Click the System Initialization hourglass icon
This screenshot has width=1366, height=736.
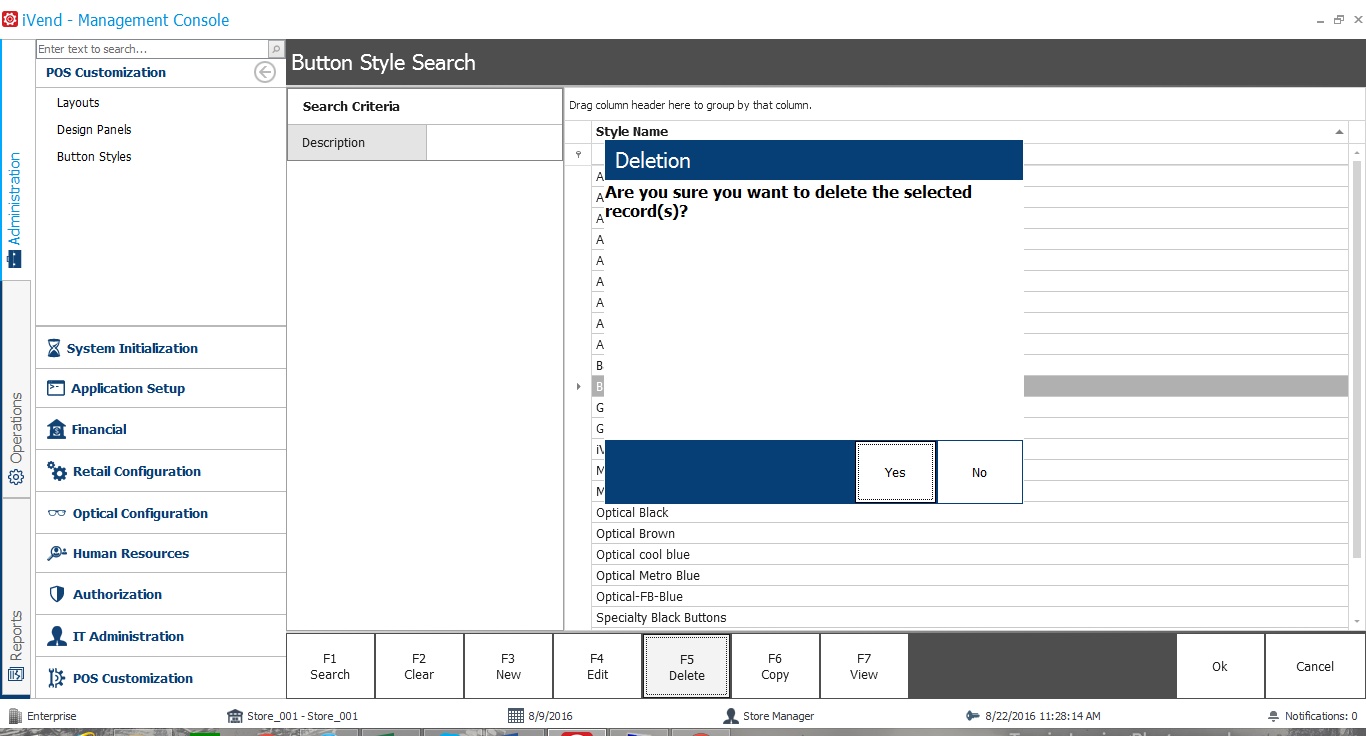coord(54,348)
